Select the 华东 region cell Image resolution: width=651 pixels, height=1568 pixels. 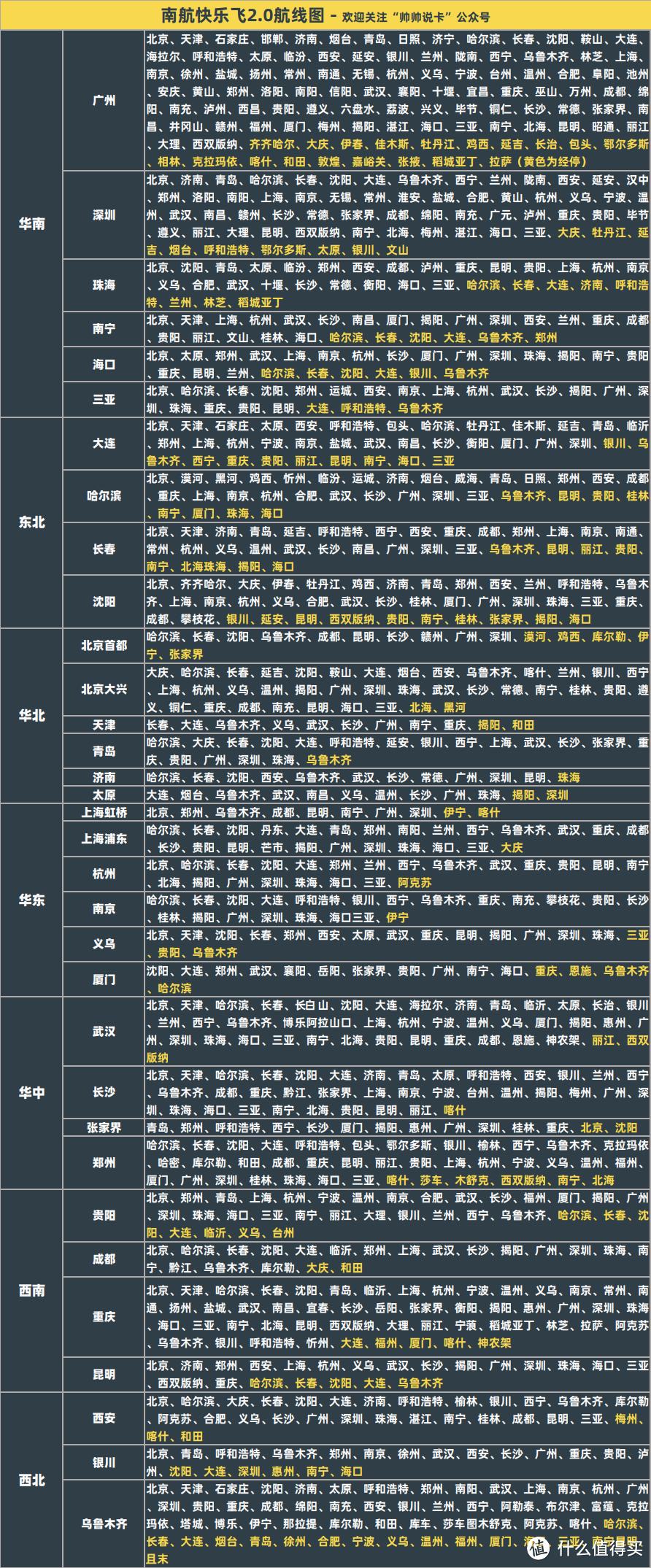click(x=32, y=900)
